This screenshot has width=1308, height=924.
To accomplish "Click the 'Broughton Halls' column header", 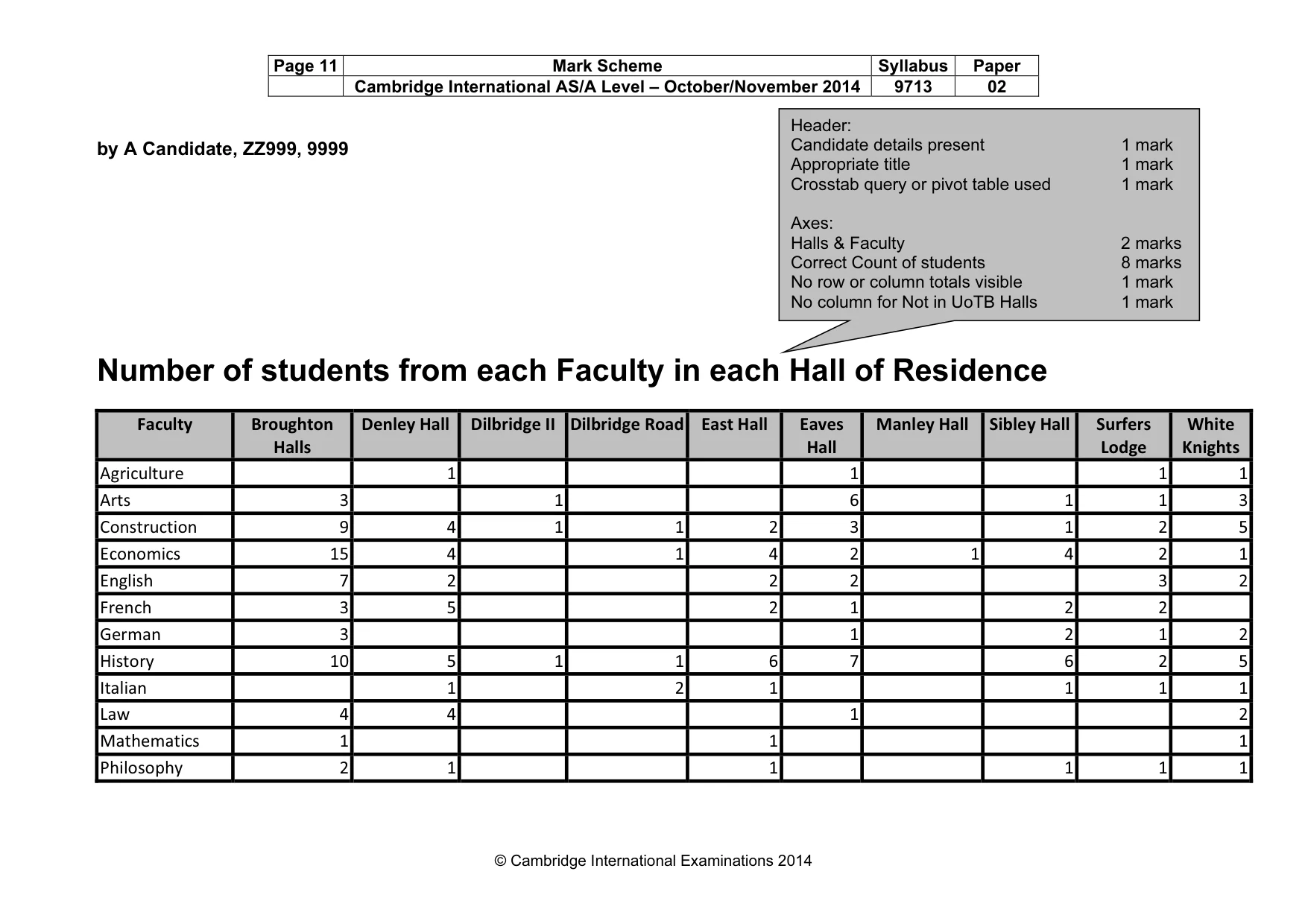I will pyautogui.click(x=292, y=435).
